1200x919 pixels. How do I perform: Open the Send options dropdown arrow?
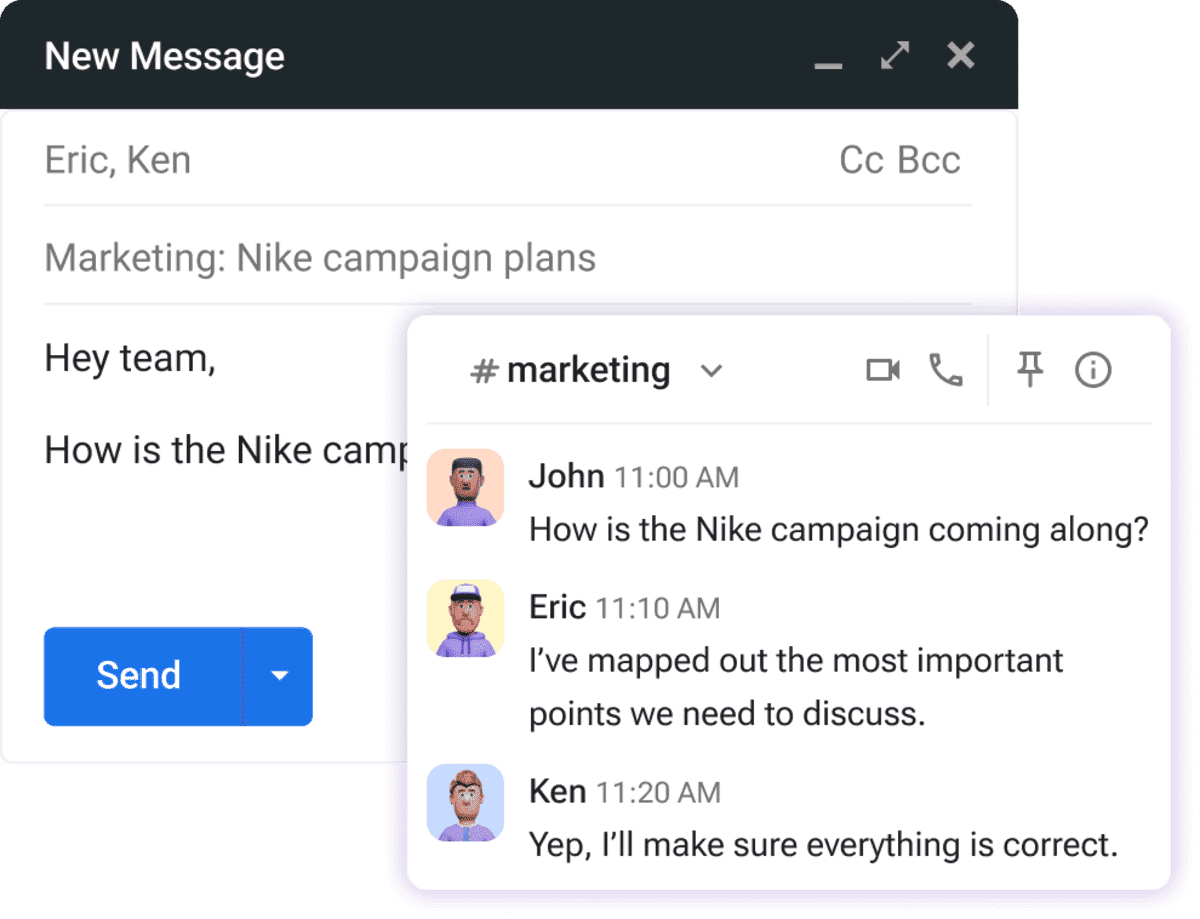tap(278, 676)
